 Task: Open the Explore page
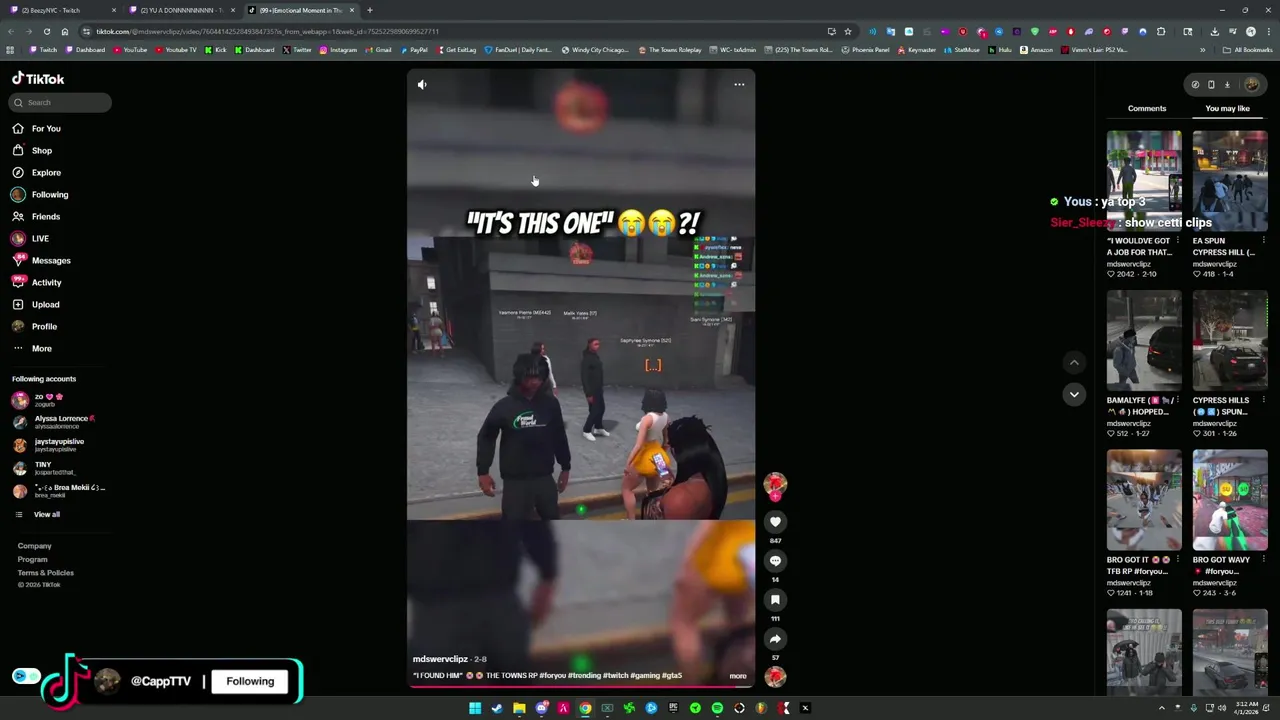pos(36,173)
